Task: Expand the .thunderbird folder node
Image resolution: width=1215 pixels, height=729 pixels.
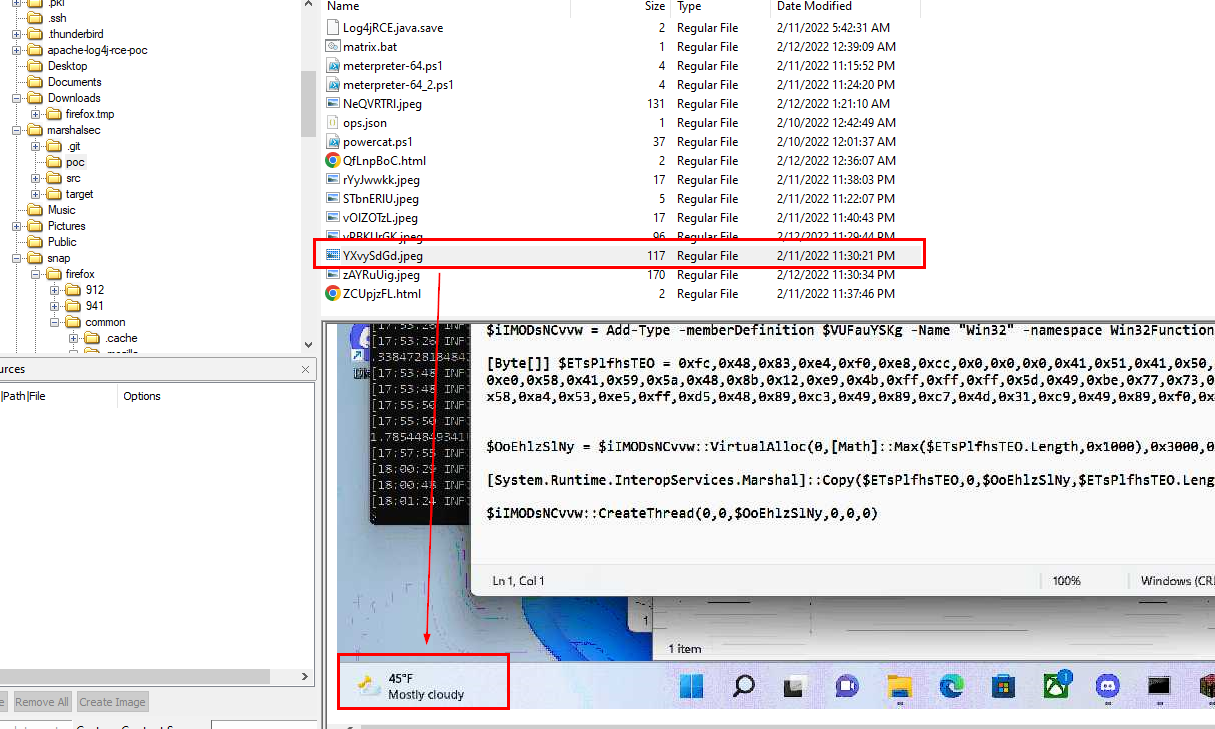Action: click(x=17, y=34)
